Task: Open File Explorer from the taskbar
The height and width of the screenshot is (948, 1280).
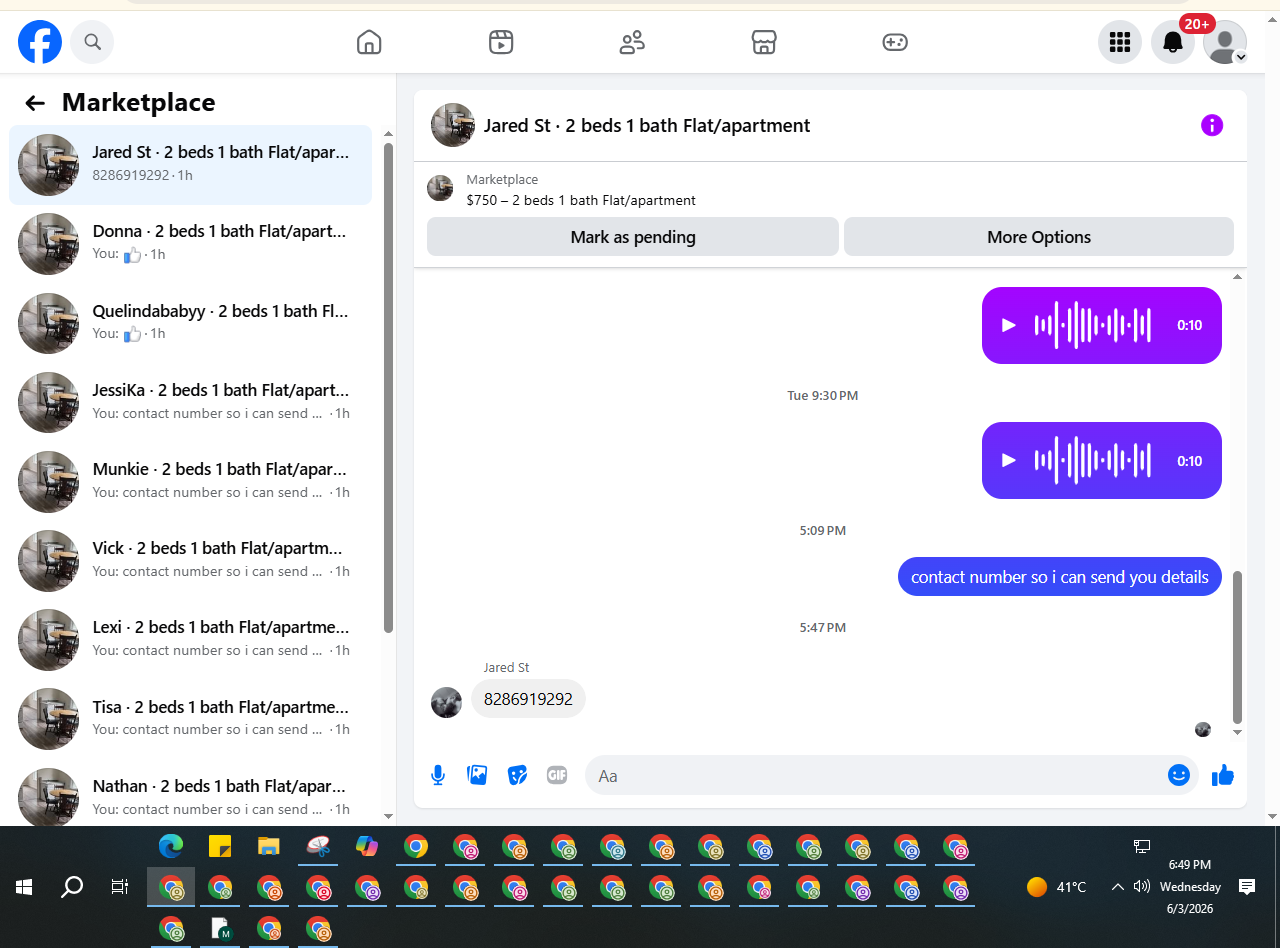Action: pyautogui.click(x=268, y=846)
